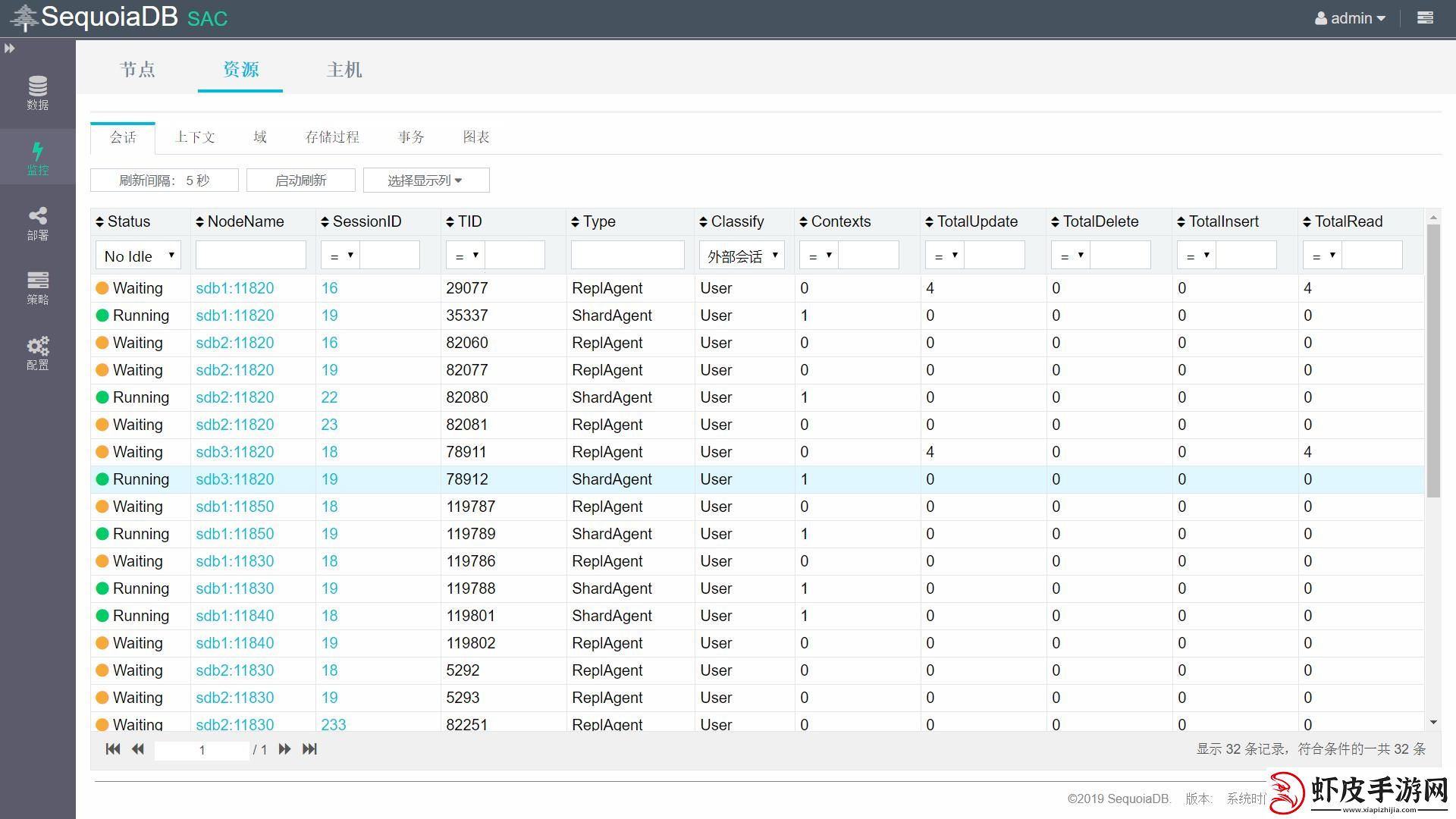Open session ID 233 link
Screen dimensions: 1456x819
click(334, 724)
